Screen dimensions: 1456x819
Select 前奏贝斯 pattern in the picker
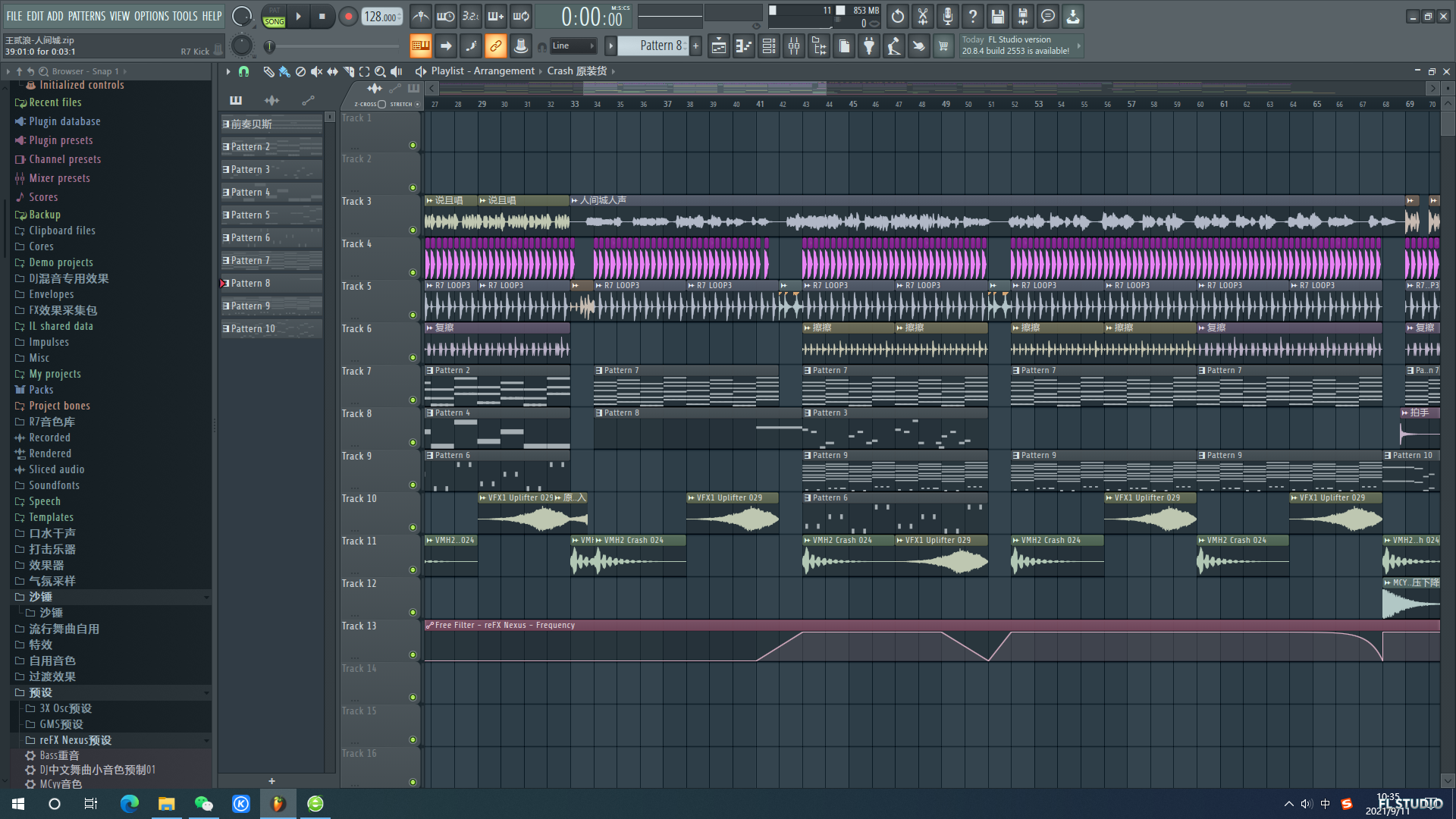click(271, 124)
